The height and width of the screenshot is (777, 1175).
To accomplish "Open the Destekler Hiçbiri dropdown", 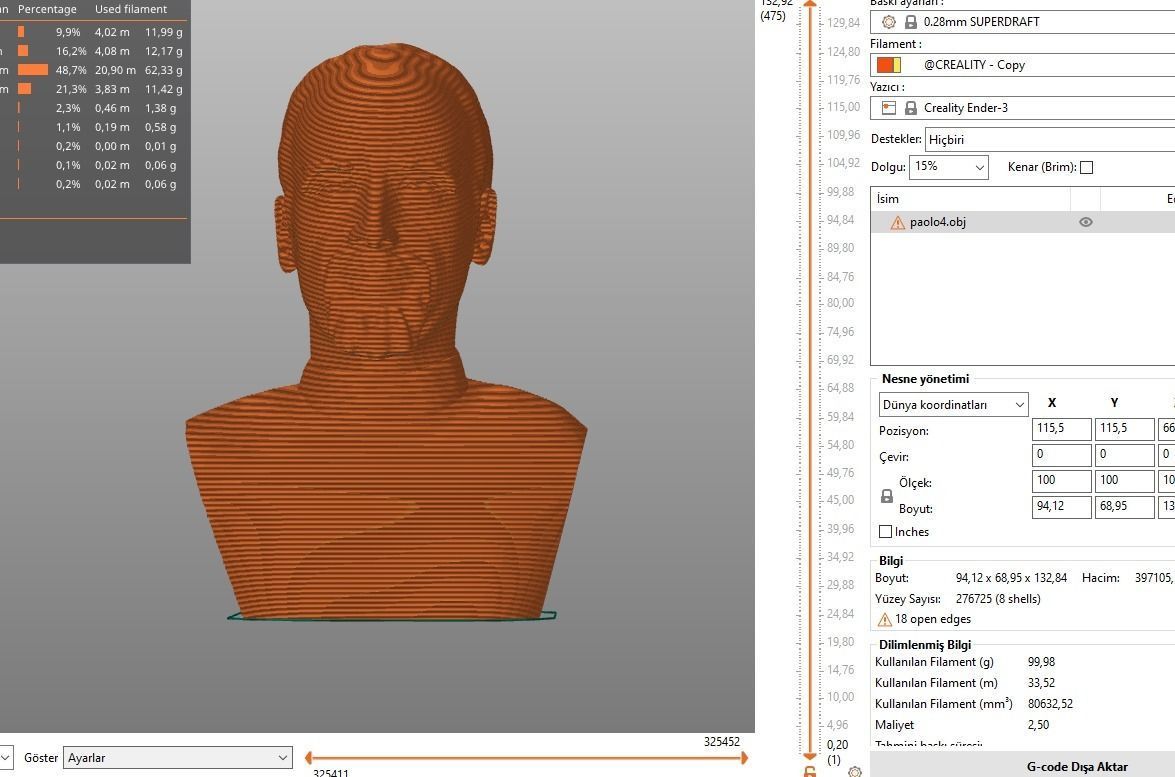I will [1050, 139].
